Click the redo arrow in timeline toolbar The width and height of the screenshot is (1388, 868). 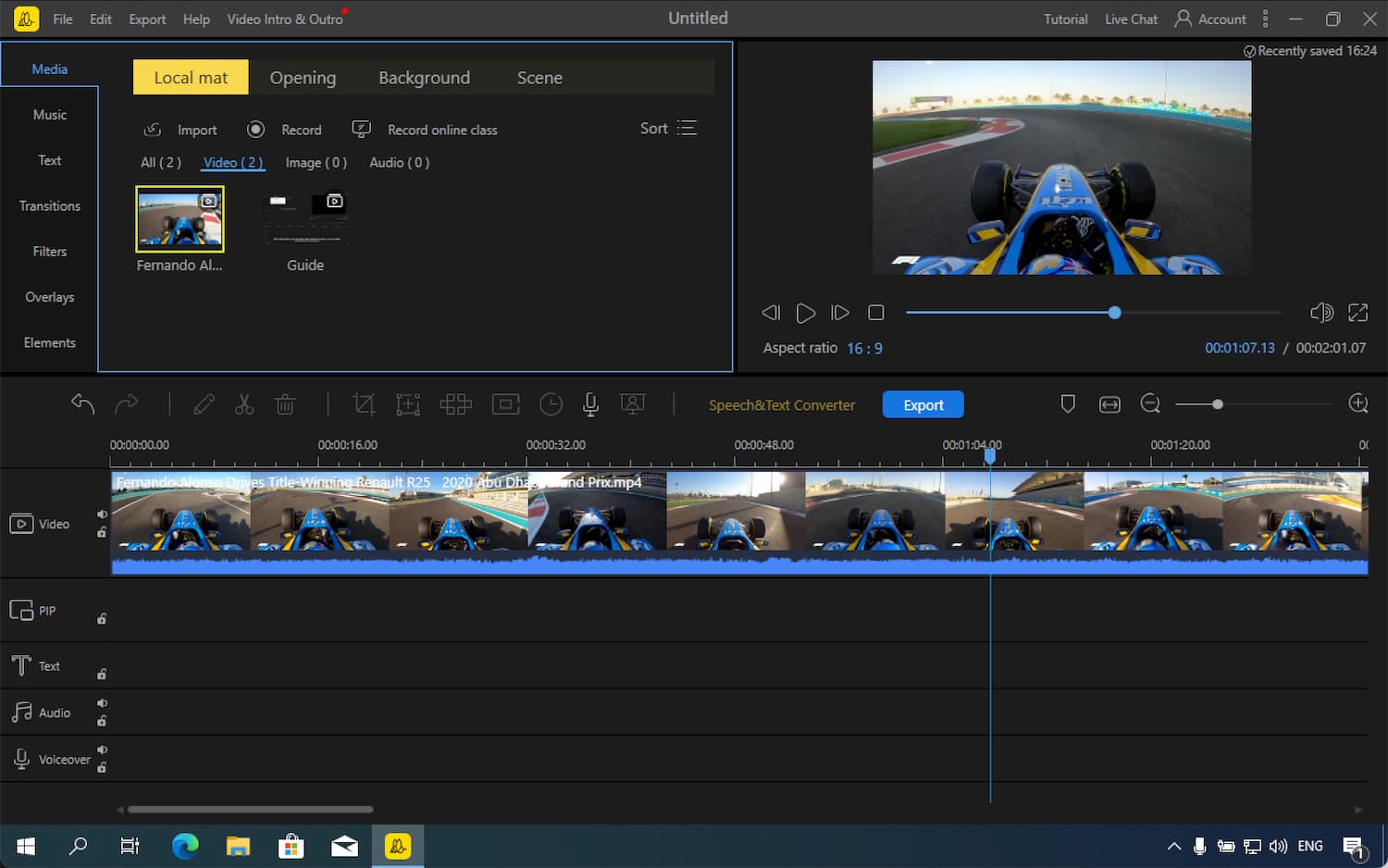[126, 403]
